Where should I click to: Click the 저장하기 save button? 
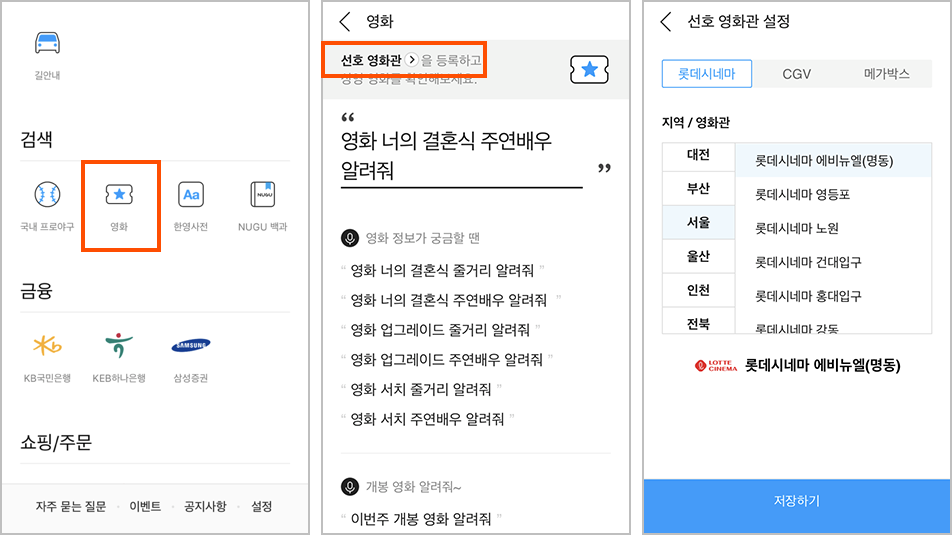click(797, 506)
